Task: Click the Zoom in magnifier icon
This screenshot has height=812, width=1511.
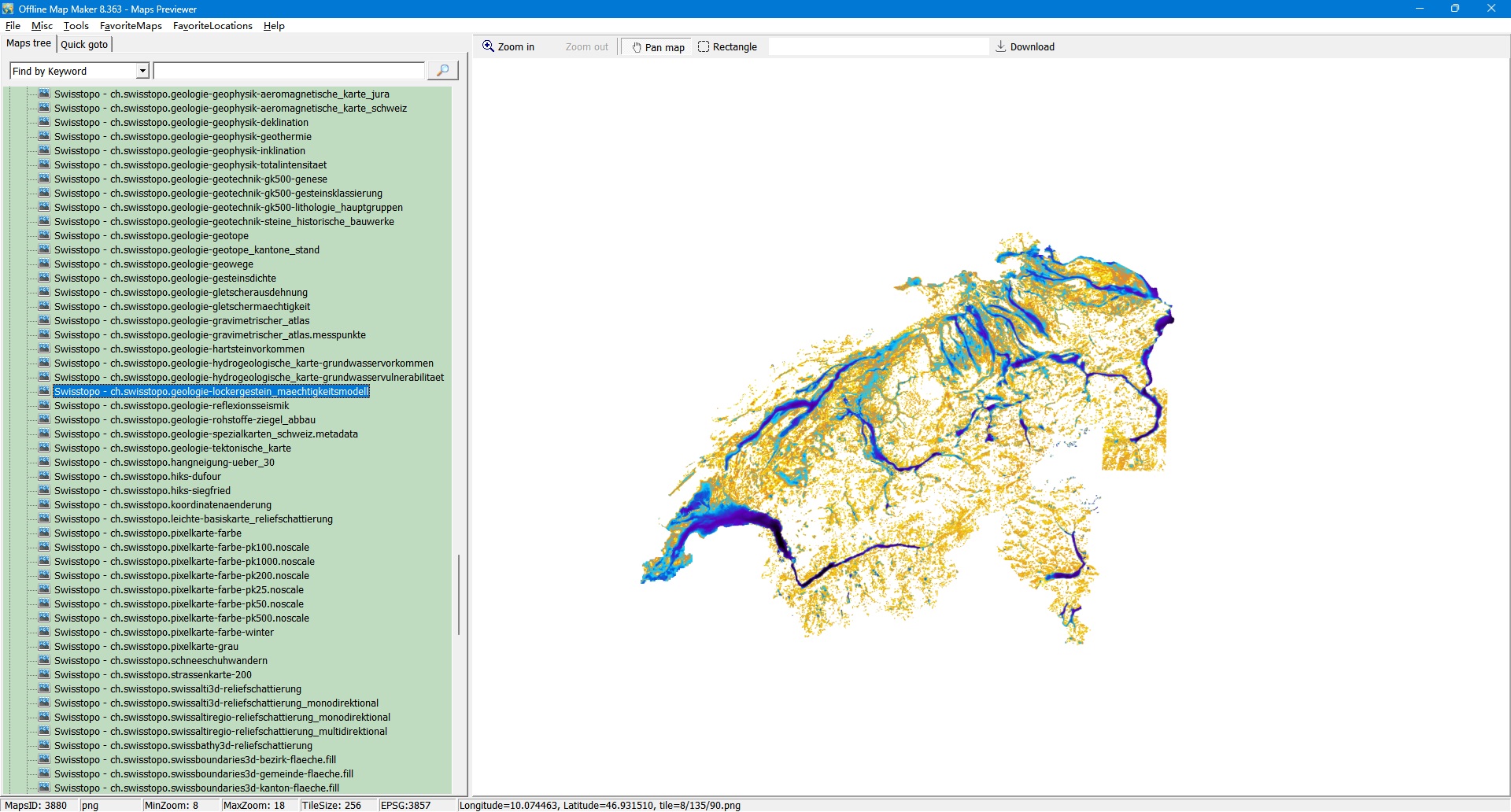Action: coord(488,46)
